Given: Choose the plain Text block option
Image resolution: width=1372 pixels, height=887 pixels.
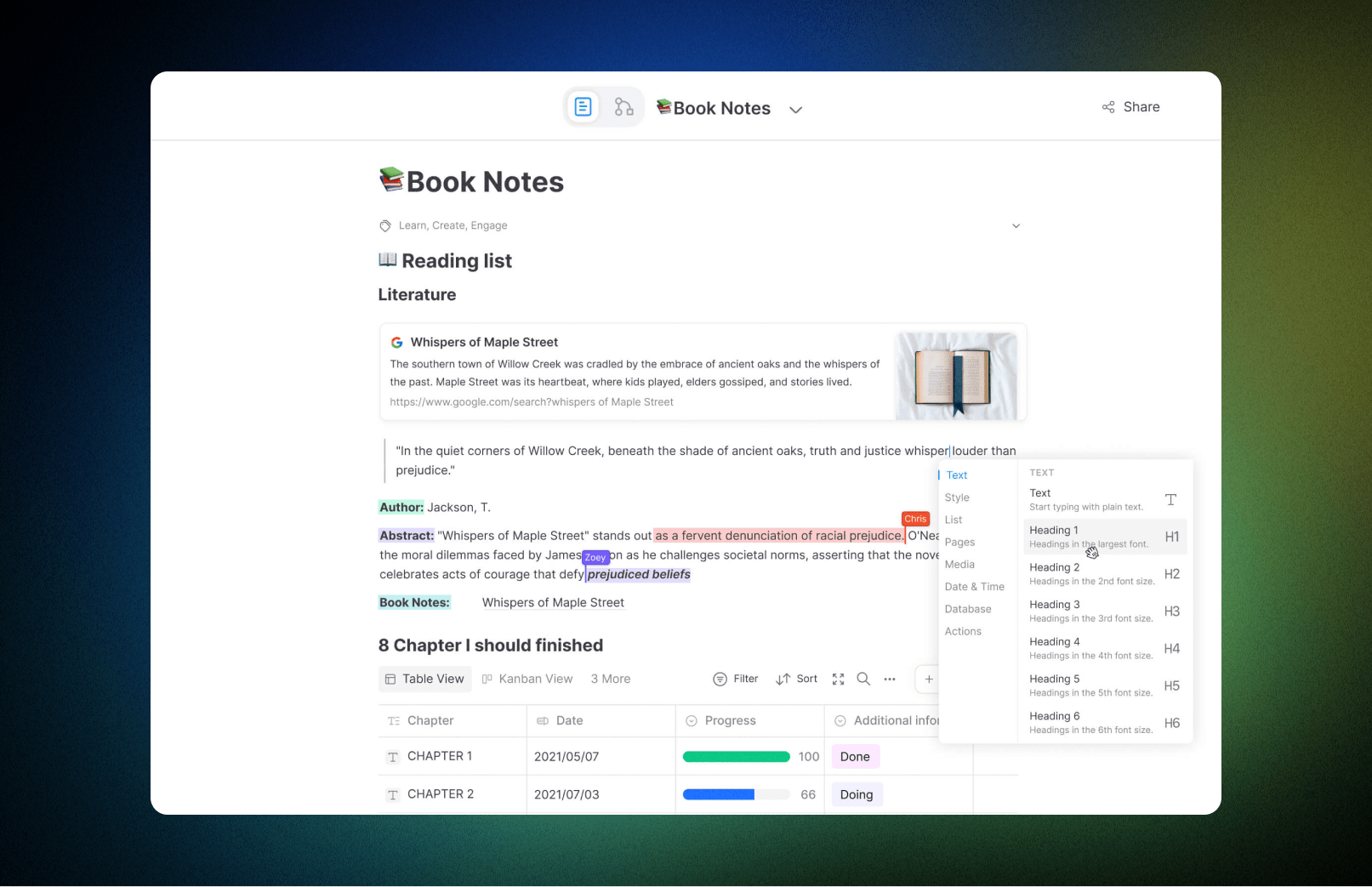Looking at the screenshot, I should point(1104,499).
